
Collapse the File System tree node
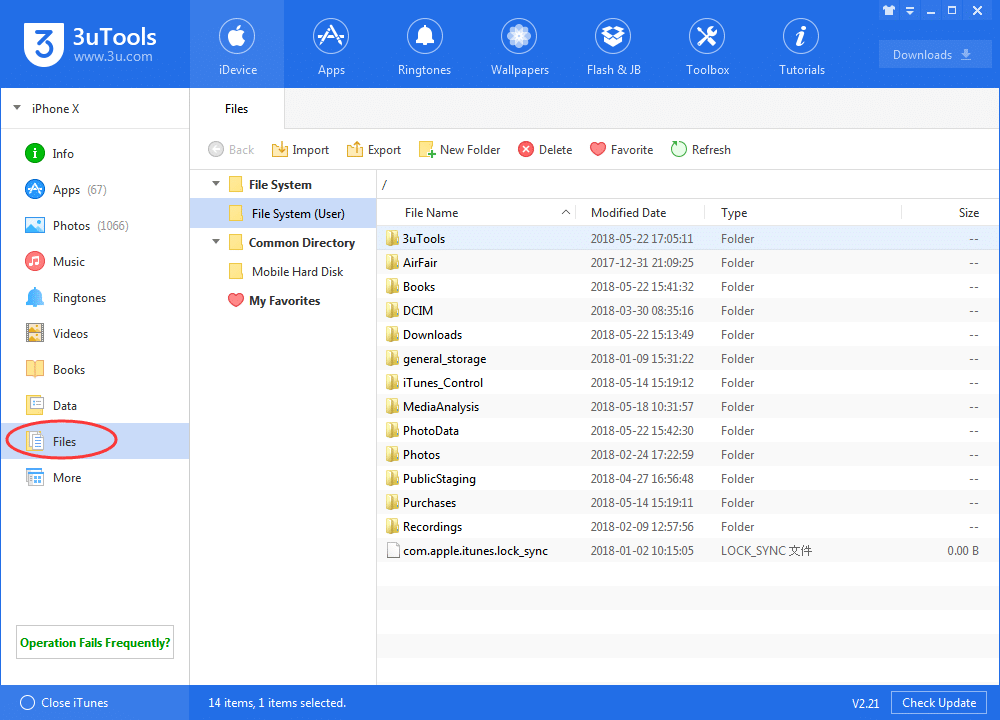pyautogui.click(x=216, y=184)
